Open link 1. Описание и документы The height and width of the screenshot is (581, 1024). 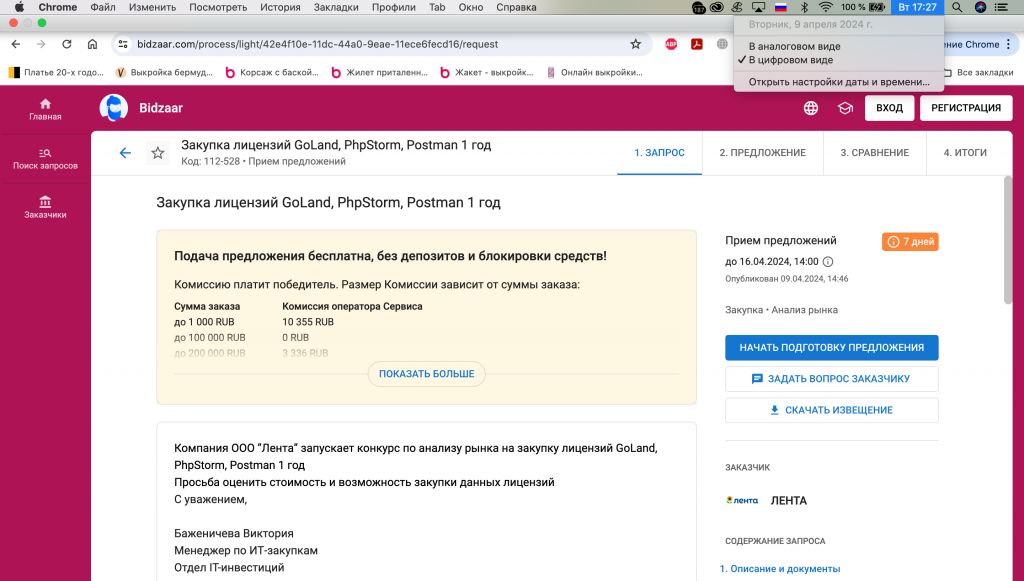click(x=780, y=569)
